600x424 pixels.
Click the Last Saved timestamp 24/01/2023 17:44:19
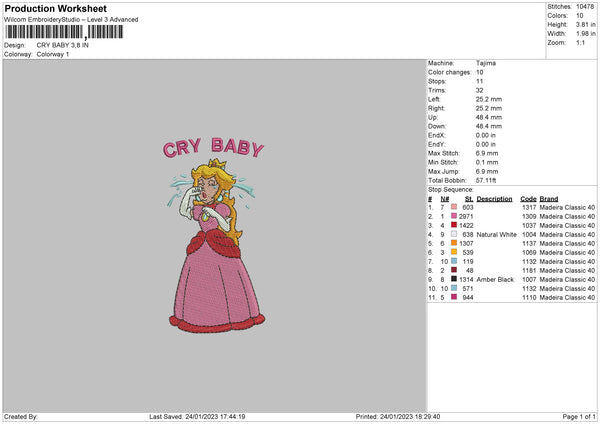(x=215, y=416)
